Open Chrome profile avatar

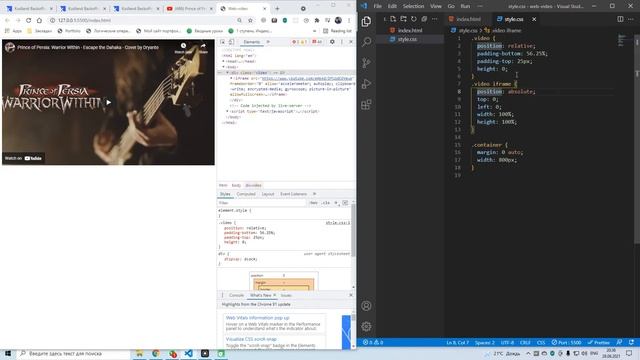(338, 20)
